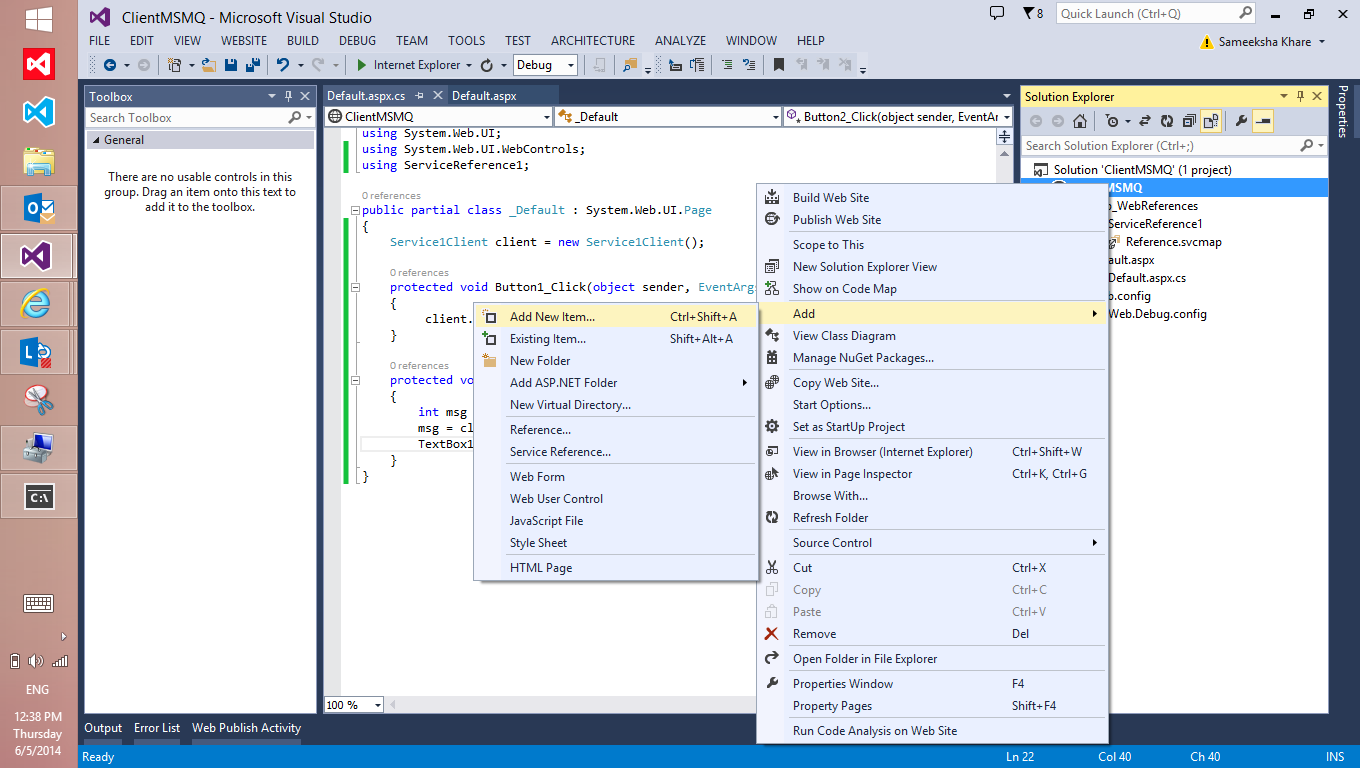Select Solution 'ClientMSMQ' tree node
The height and width of the screenshot is (768, 1360).
pos(1143,170)
